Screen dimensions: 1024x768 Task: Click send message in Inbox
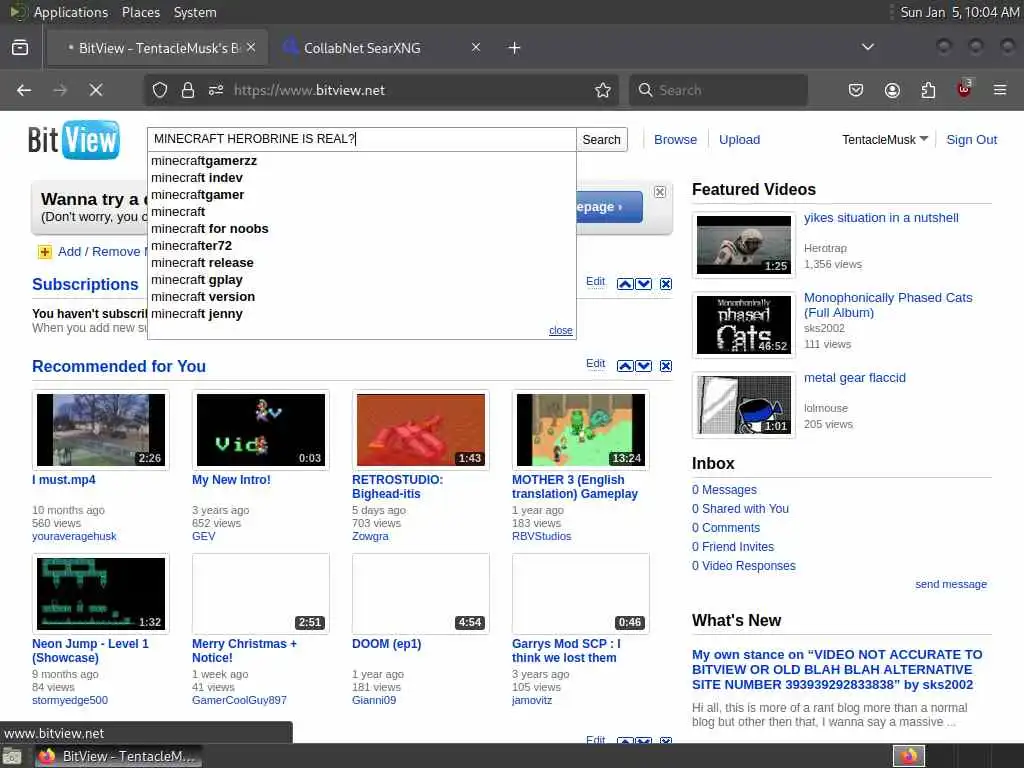[951, 584]
